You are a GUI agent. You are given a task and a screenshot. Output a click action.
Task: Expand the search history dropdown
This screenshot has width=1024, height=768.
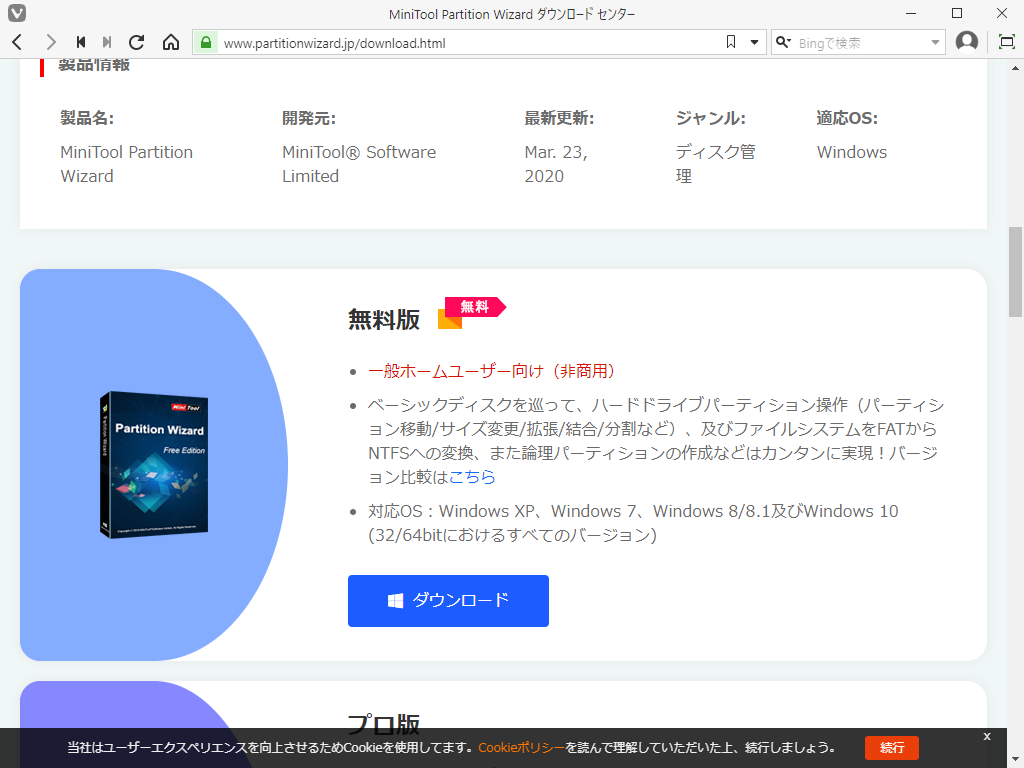[x=935, y=43]
